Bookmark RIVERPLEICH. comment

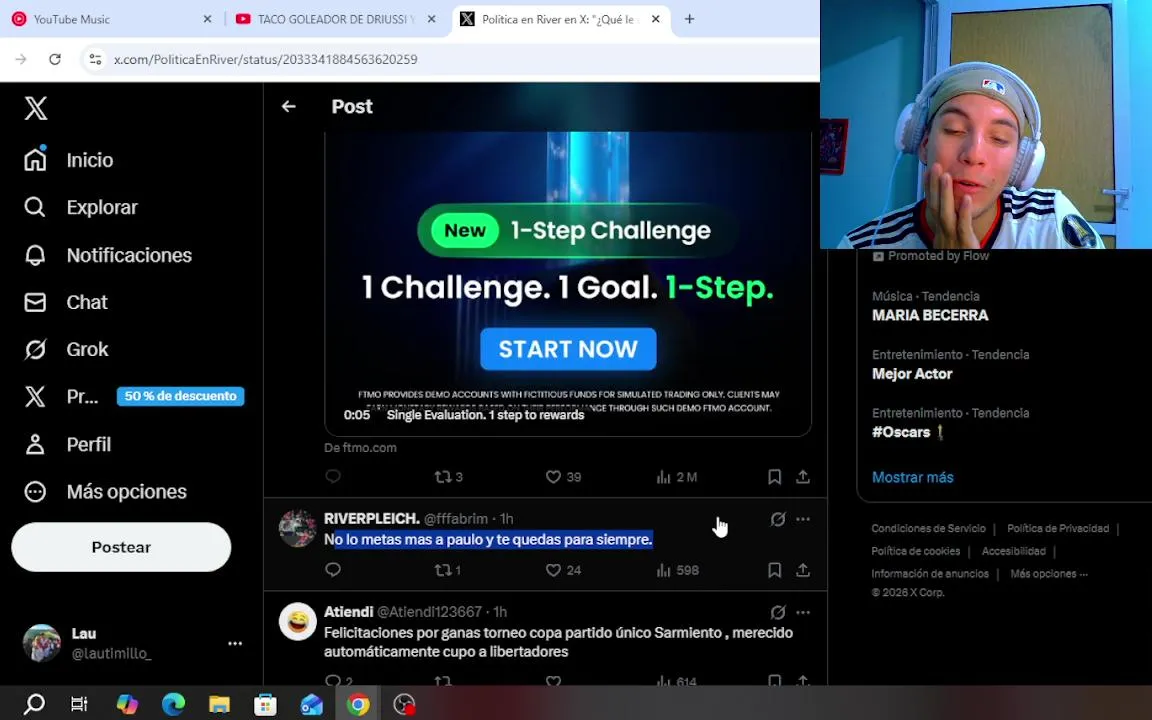pyautogui.click(x=774, y=570)
